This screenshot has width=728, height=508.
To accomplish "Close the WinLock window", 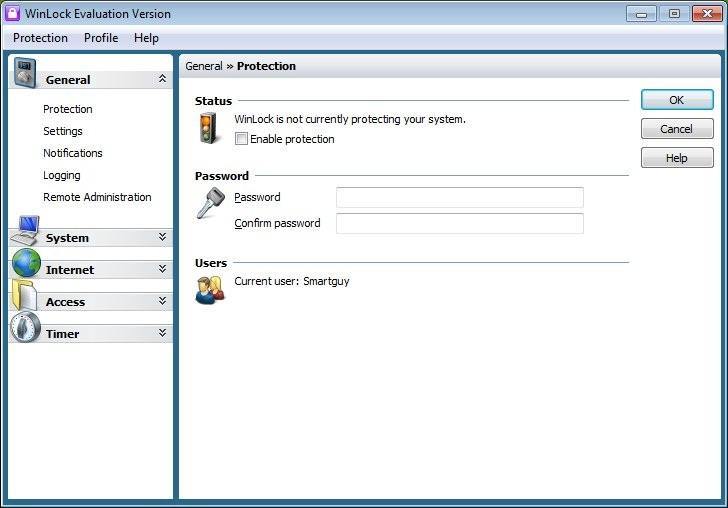I will (707, 14).
